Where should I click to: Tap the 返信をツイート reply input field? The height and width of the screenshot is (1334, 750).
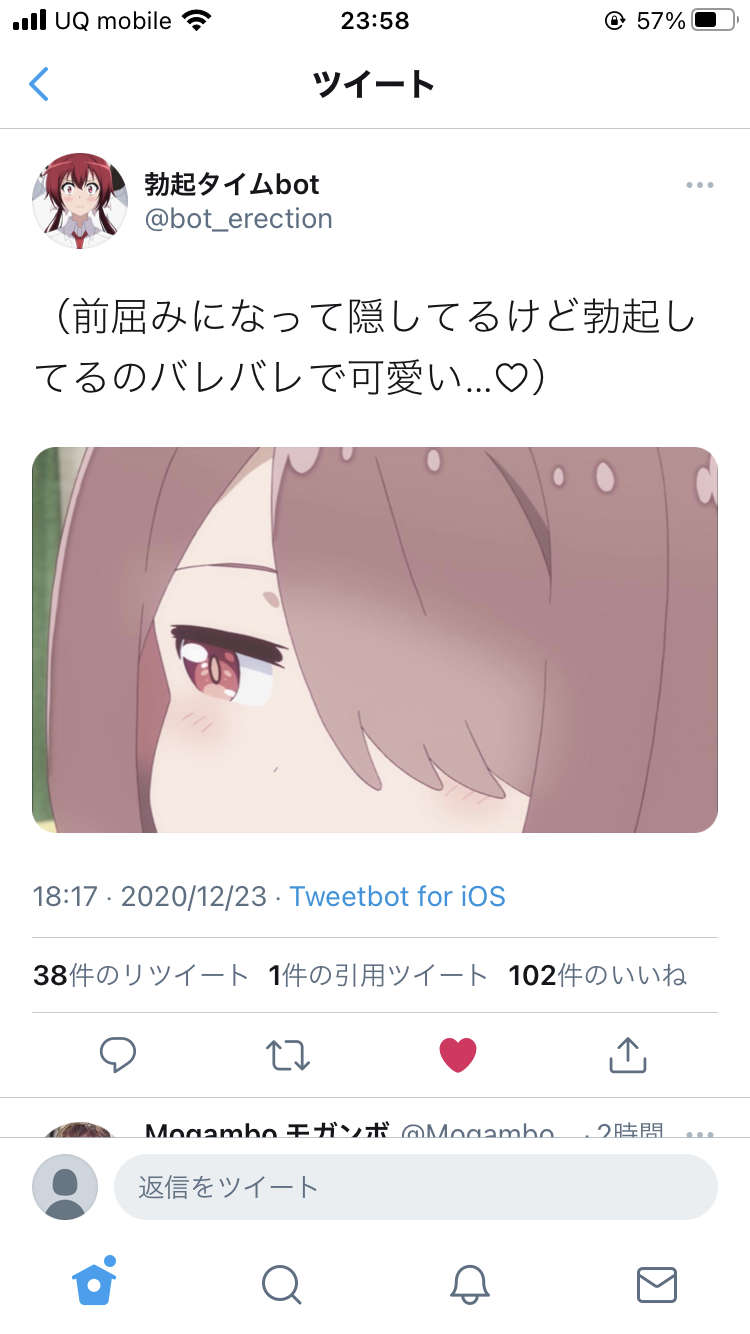click(416, 1187)
